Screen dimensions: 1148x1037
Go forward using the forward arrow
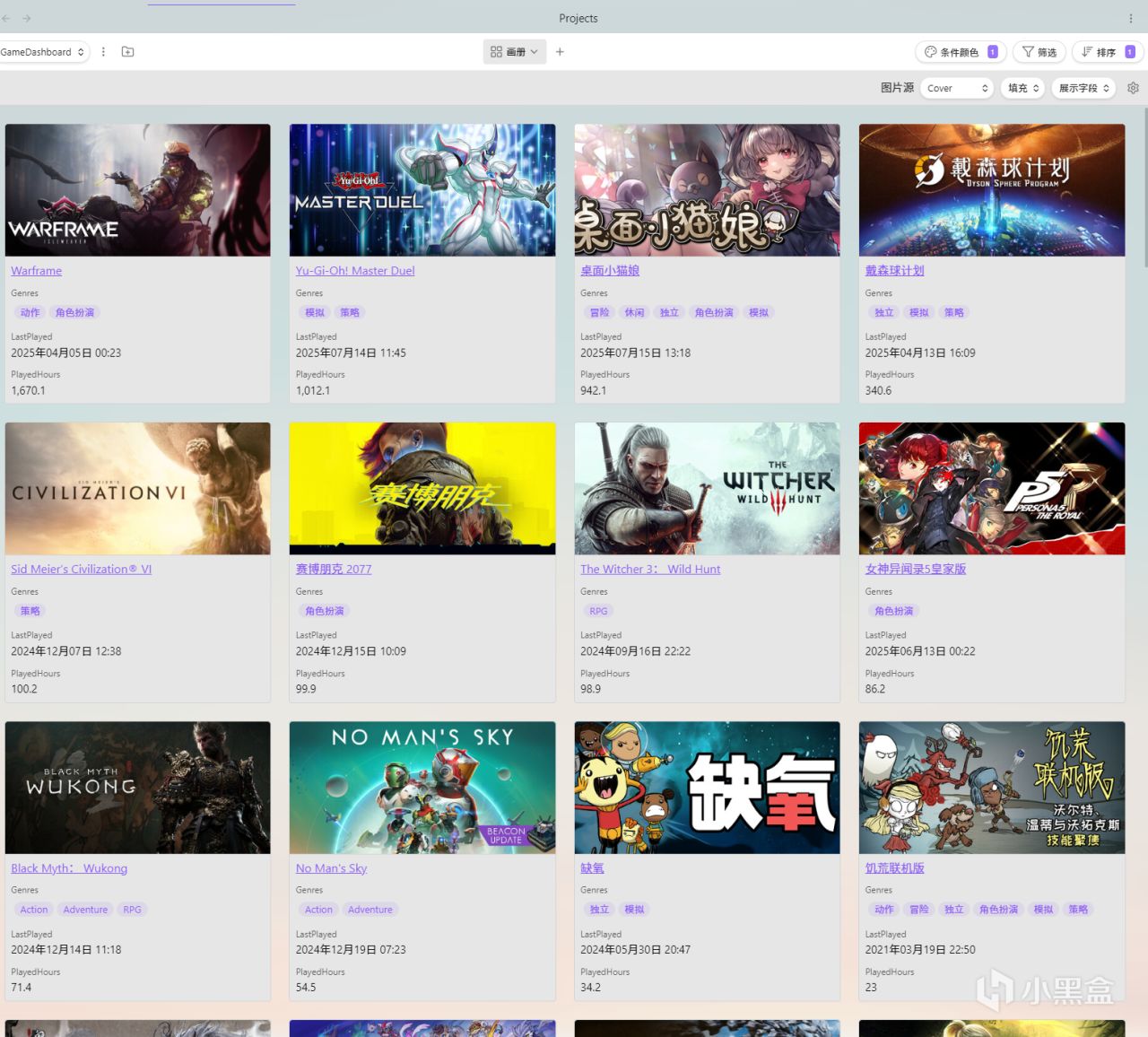pos(26,18)
